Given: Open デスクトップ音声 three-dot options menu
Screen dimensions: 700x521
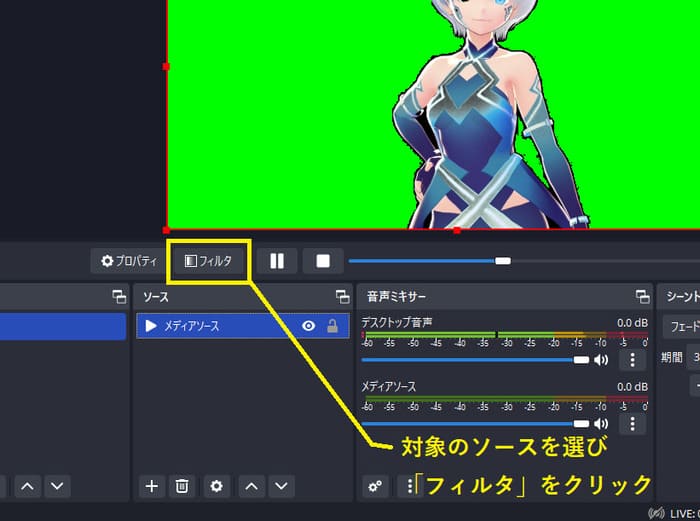Looking at the screenshot, I should tap(632, 360).
